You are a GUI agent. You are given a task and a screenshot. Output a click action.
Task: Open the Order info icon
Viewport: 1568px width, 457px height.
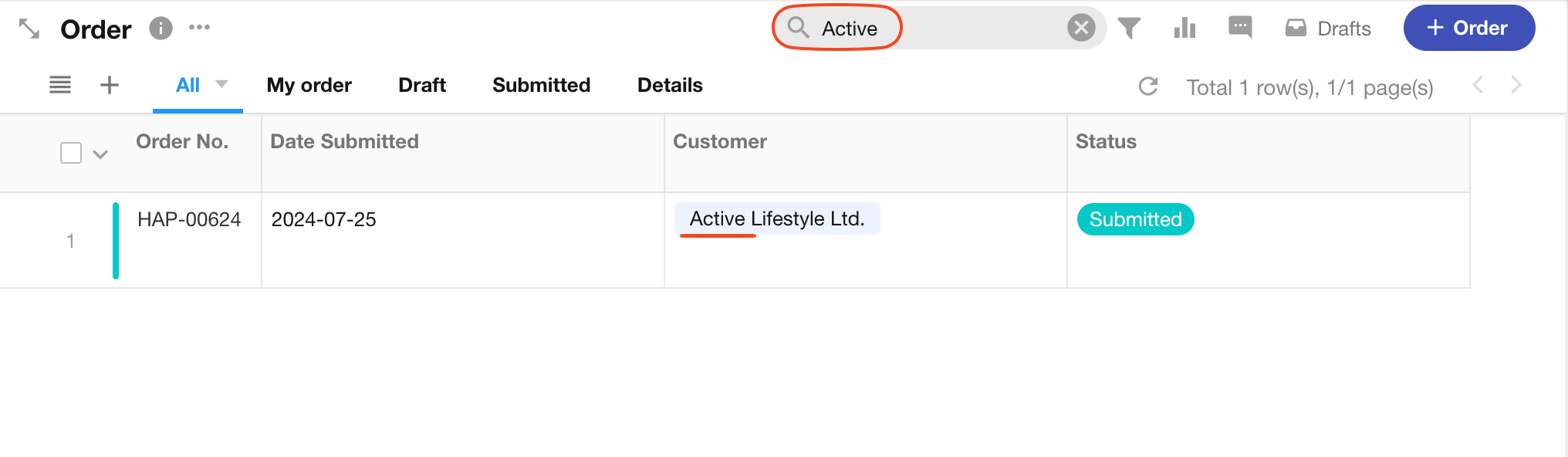pyautogui.click(x=161, y=29)
